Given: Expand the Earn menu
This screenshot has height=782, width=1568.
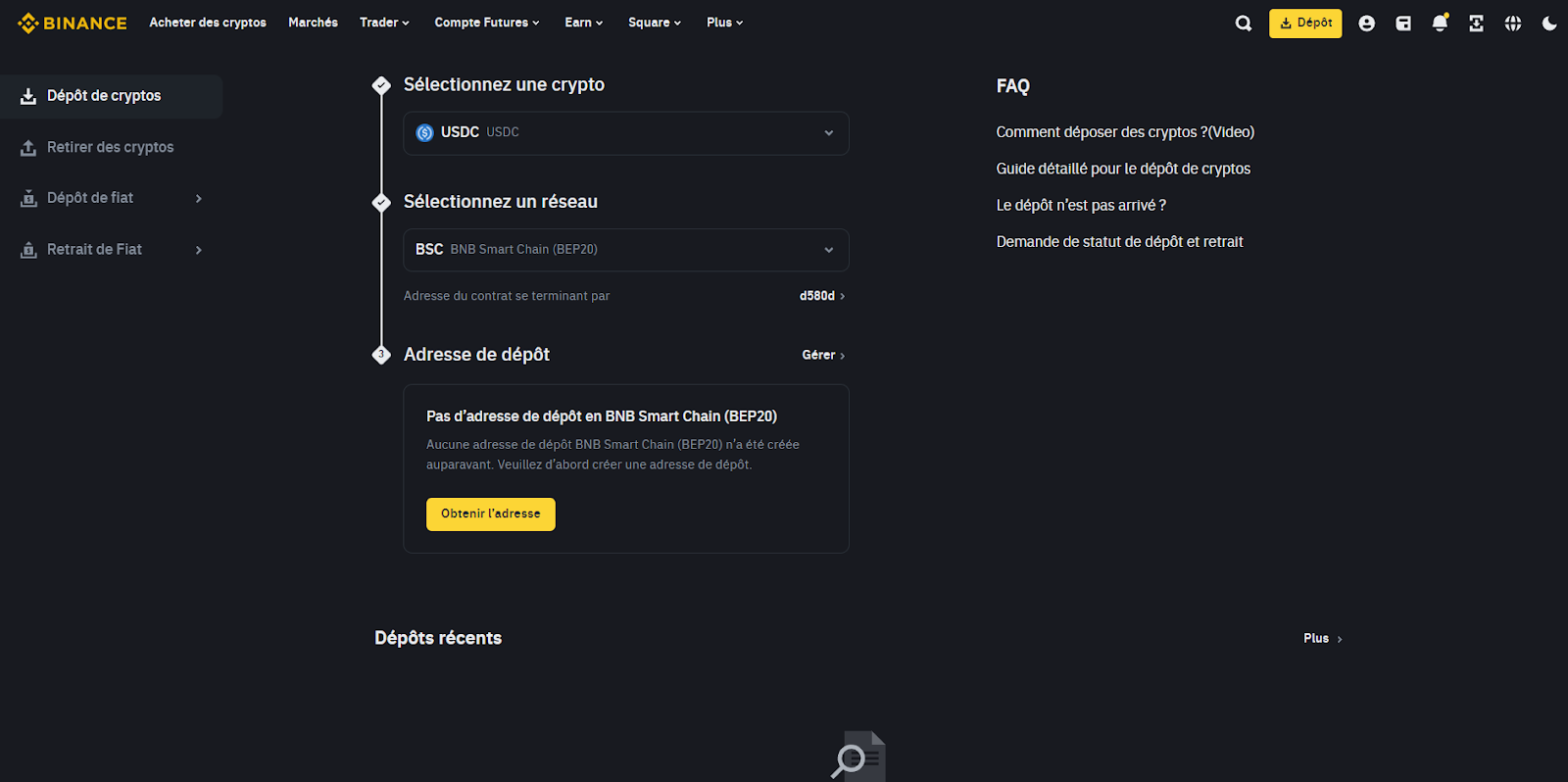Looking at the screenshot, I should 584,23.
